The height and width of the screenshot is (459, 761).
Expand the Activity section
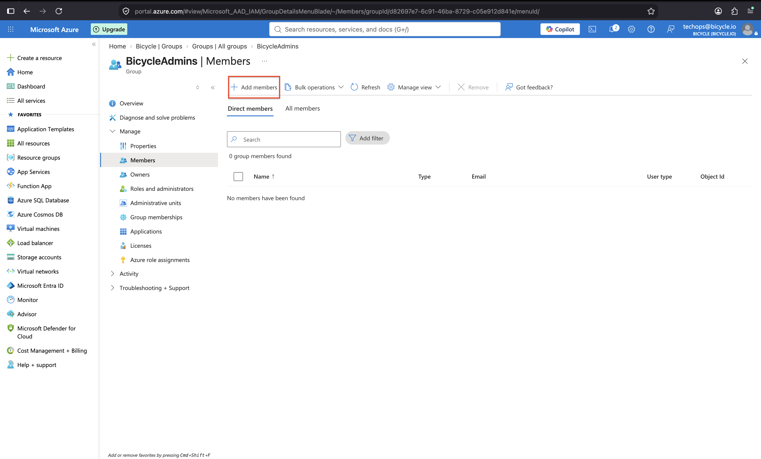(x=113, y=274)
